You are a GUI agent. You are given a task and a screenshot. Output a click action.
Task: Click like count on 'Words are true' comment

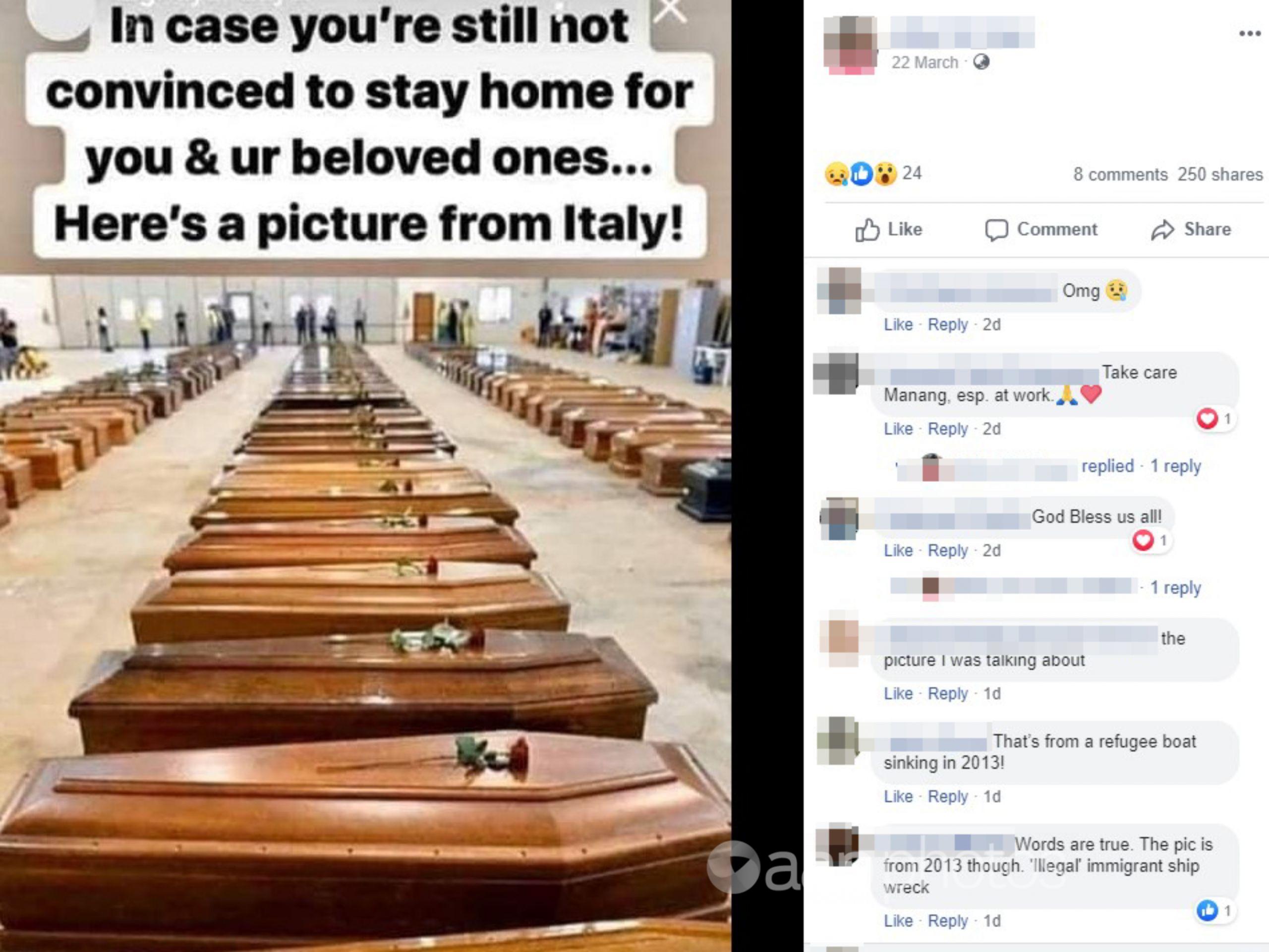(1215, 910)
